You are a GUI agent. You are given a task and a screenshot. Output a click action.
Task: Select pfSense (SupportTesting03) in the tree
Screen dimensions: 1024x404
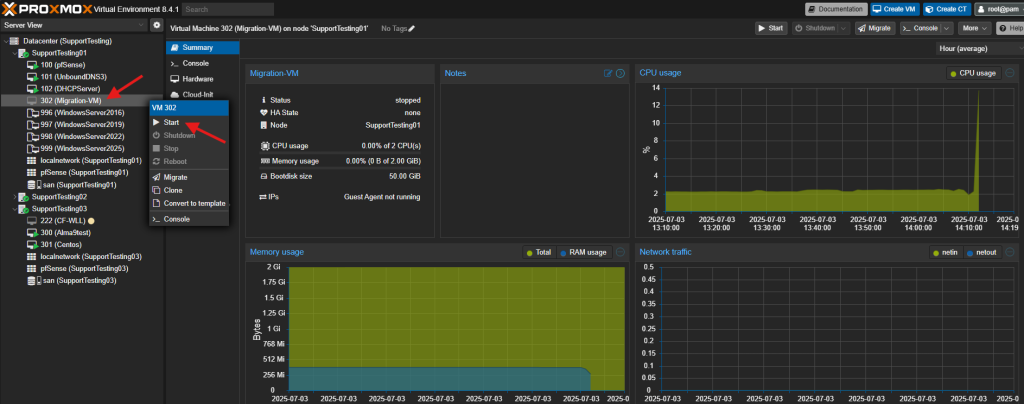[84, 268]
